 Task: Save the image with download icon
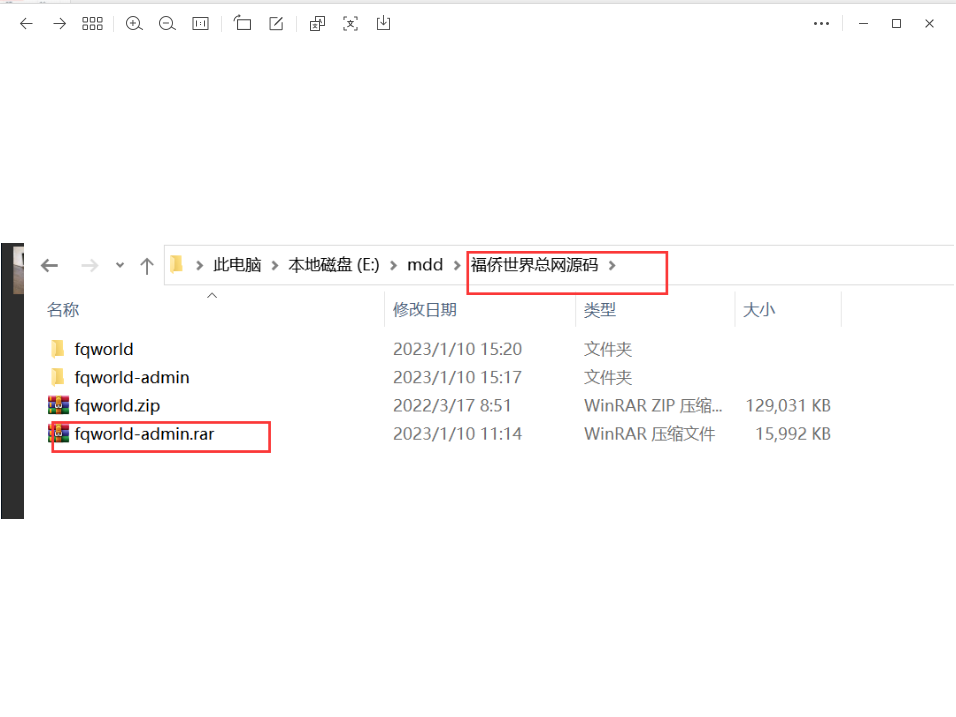383,23
